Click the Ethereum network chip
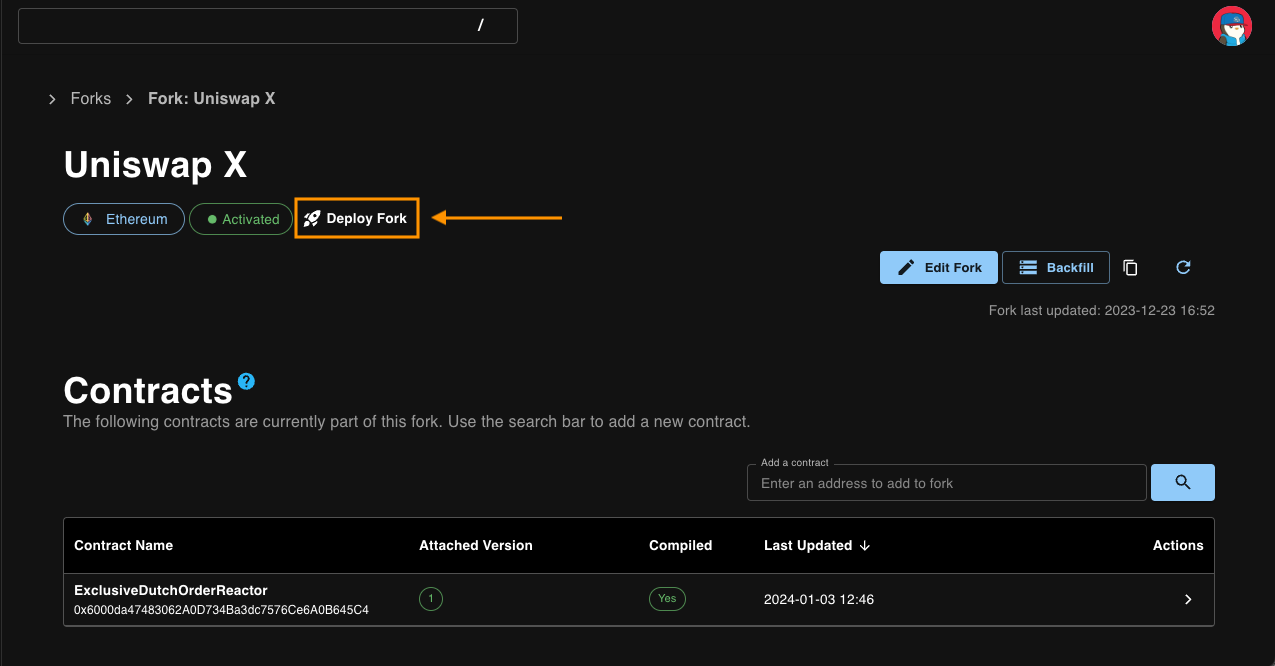The image size is (1275, 666). point(124,219)
